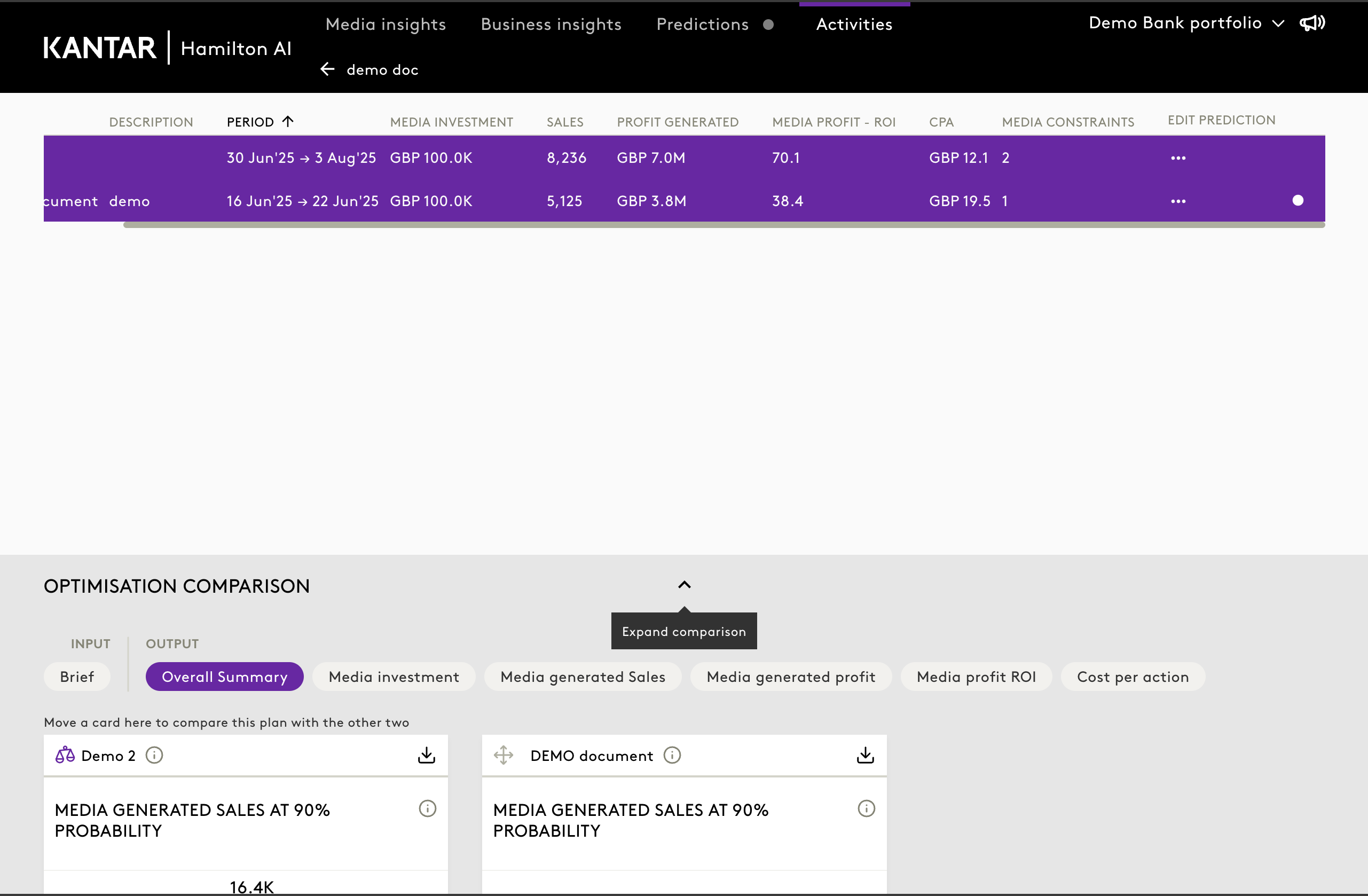
Task: Open info for Demo 2 media generated sales
Action: [x=427, y=808]
